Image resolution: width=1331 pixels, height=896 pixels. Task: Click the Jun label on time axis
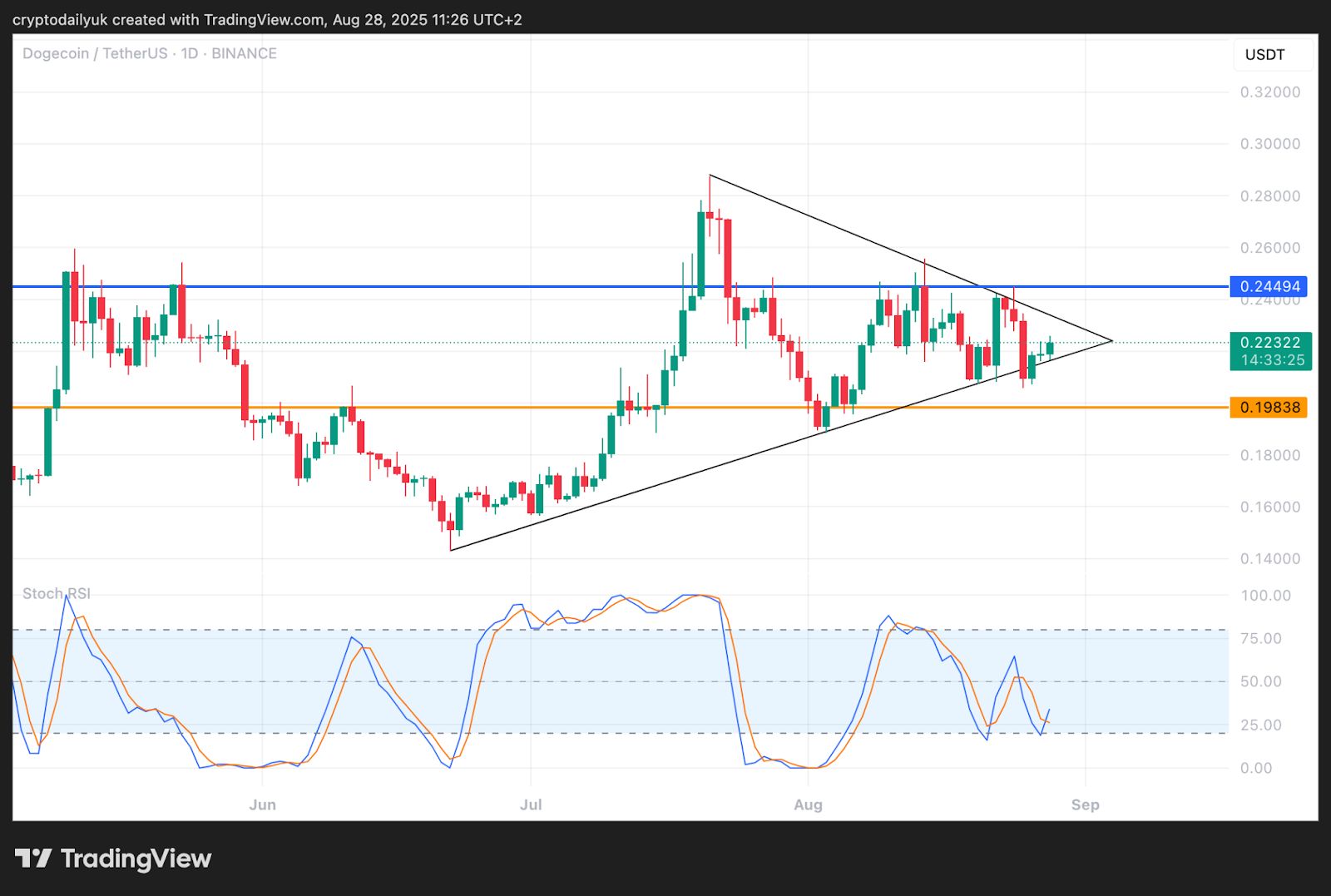tap(262, 804)
